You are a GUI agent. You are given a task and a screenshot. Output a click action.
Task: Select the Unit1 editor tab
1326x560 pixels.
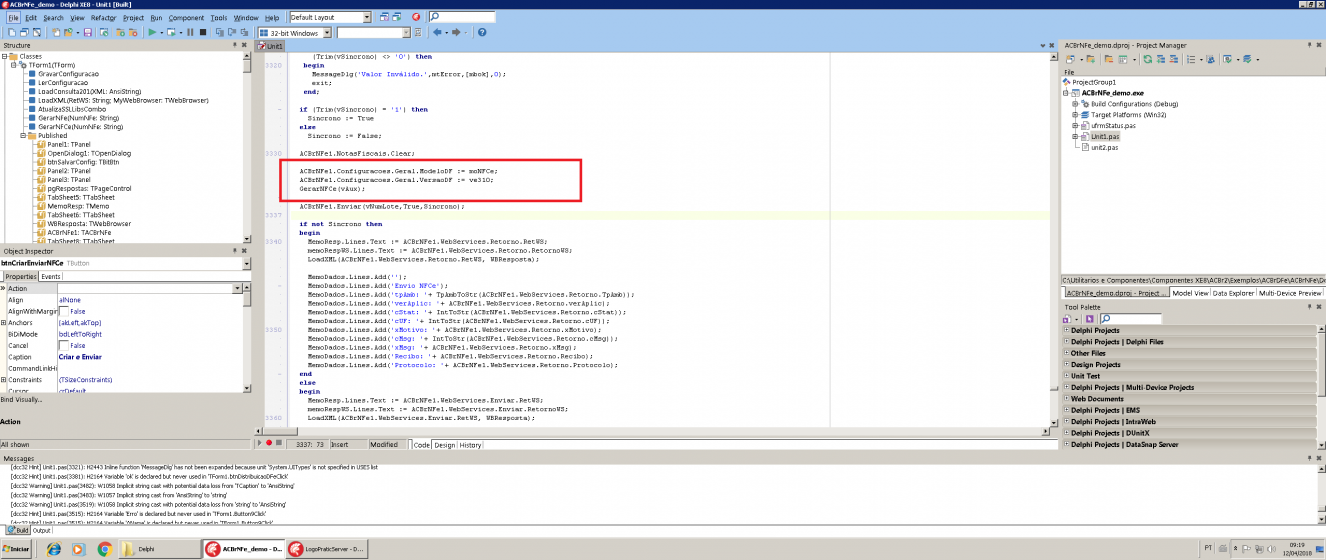[271, 46]
